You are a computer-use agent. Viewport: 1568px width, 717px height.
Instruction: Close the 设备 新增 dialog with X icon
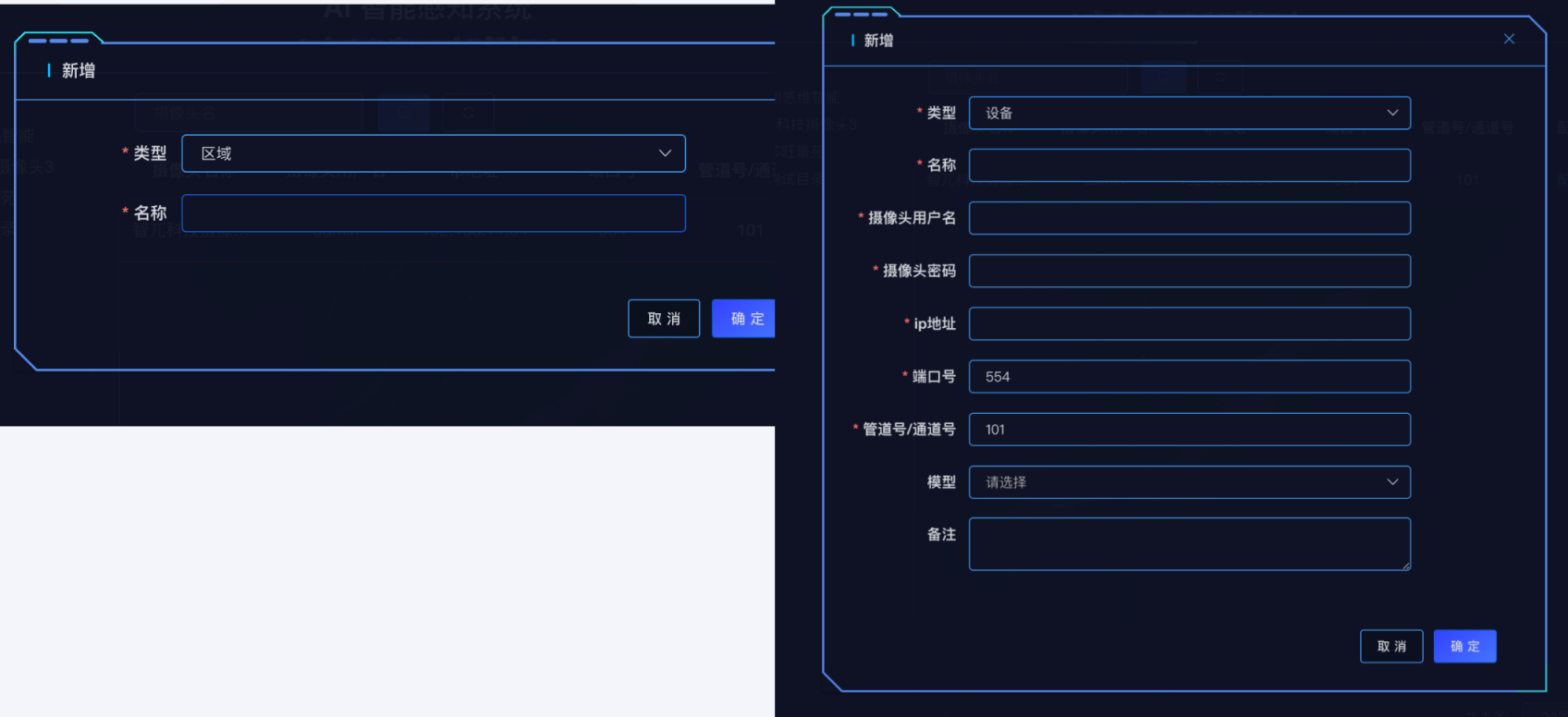click(1509, 39)
